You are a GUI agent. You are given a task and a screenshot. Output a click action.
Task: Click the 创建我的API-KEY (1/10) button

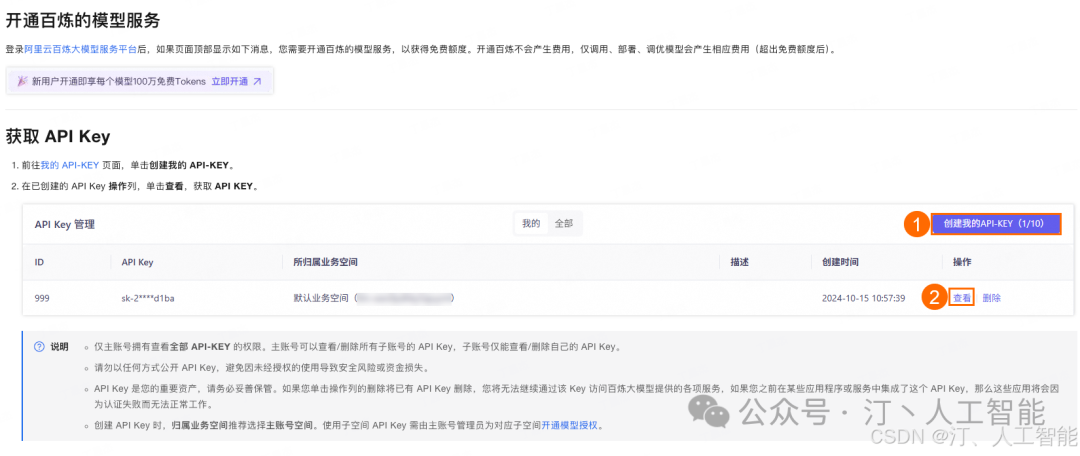(996, 224)
